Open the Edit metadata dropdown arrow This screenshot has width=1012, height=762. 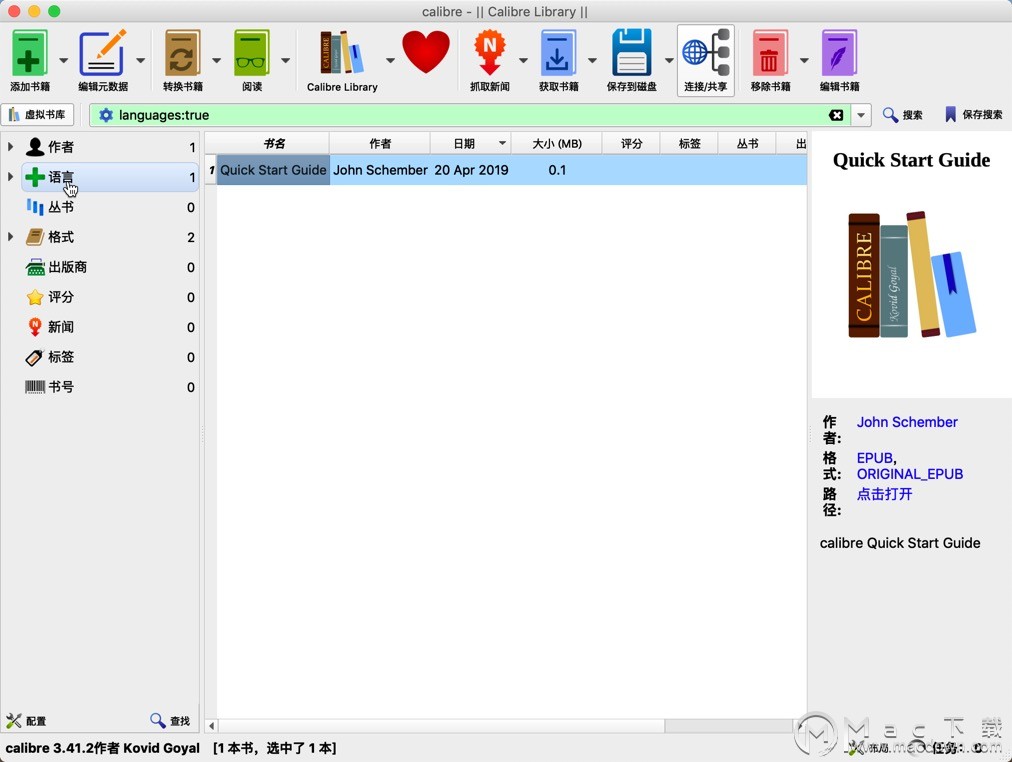140,61
